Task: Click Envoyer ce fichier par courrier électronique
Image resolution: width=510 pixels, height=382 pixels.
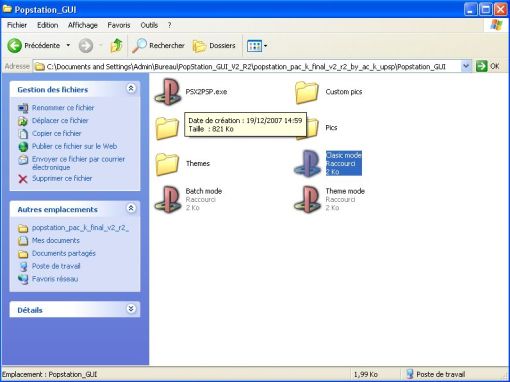Action: (x=78, y=163)
